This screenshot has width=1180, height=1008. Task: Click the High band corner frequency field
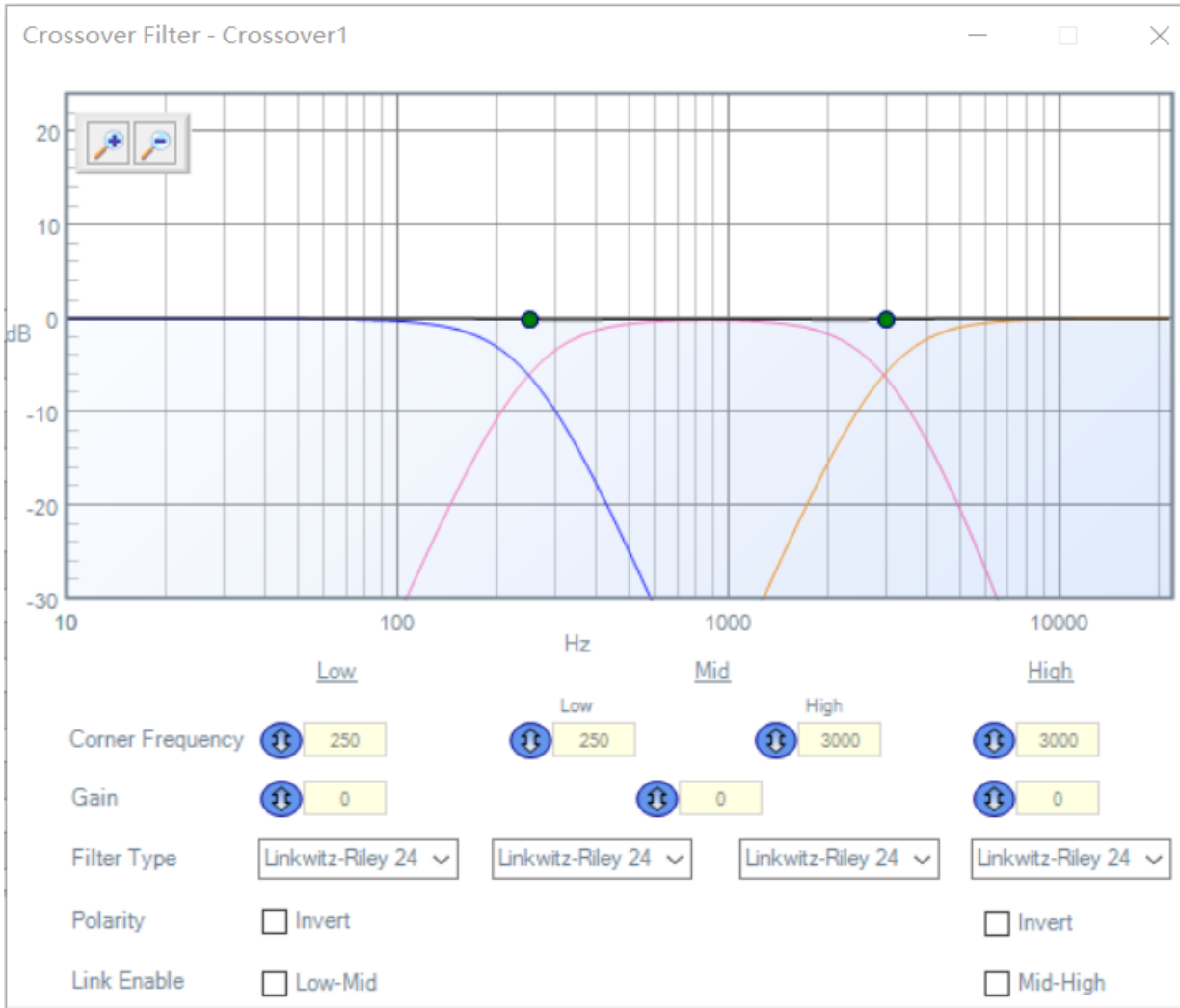coord(1058,740)
